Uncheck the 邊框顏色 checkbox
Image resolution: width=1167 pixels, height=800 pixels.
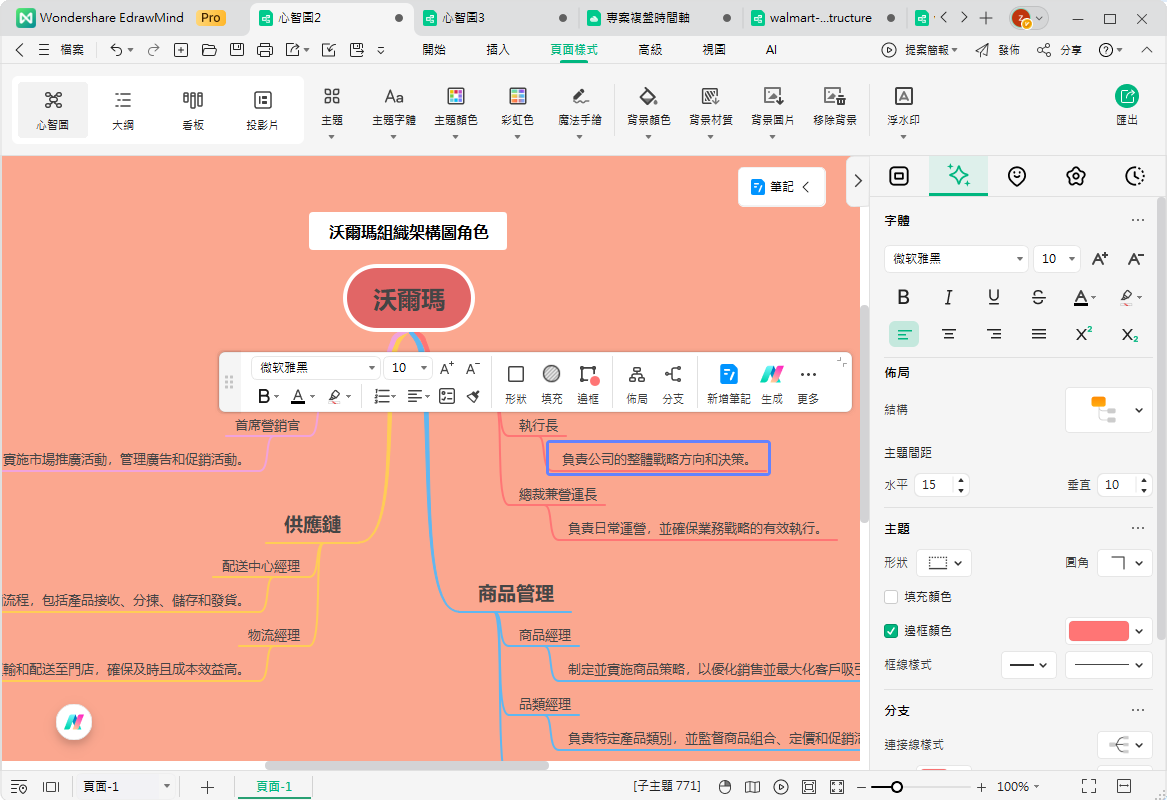[891, 631]
